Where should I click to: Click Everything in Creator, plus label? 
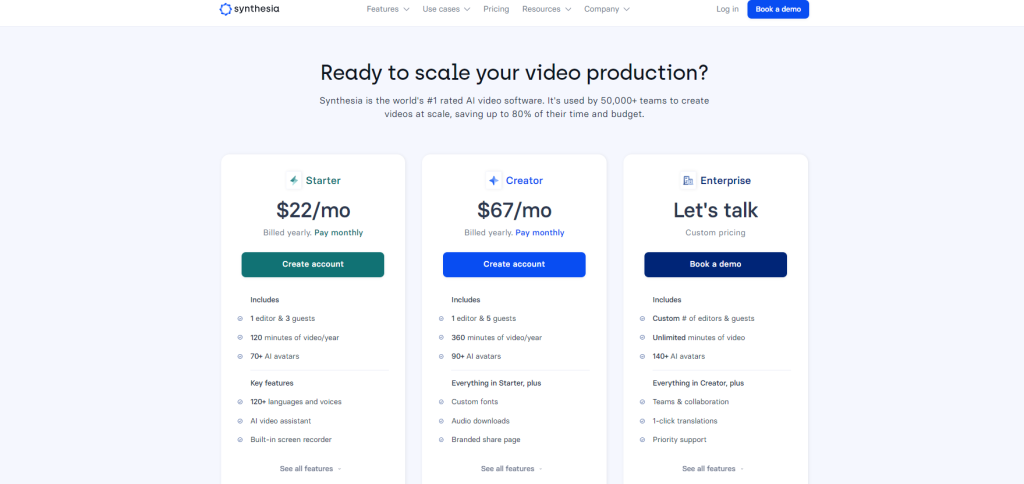coord(698,383)
